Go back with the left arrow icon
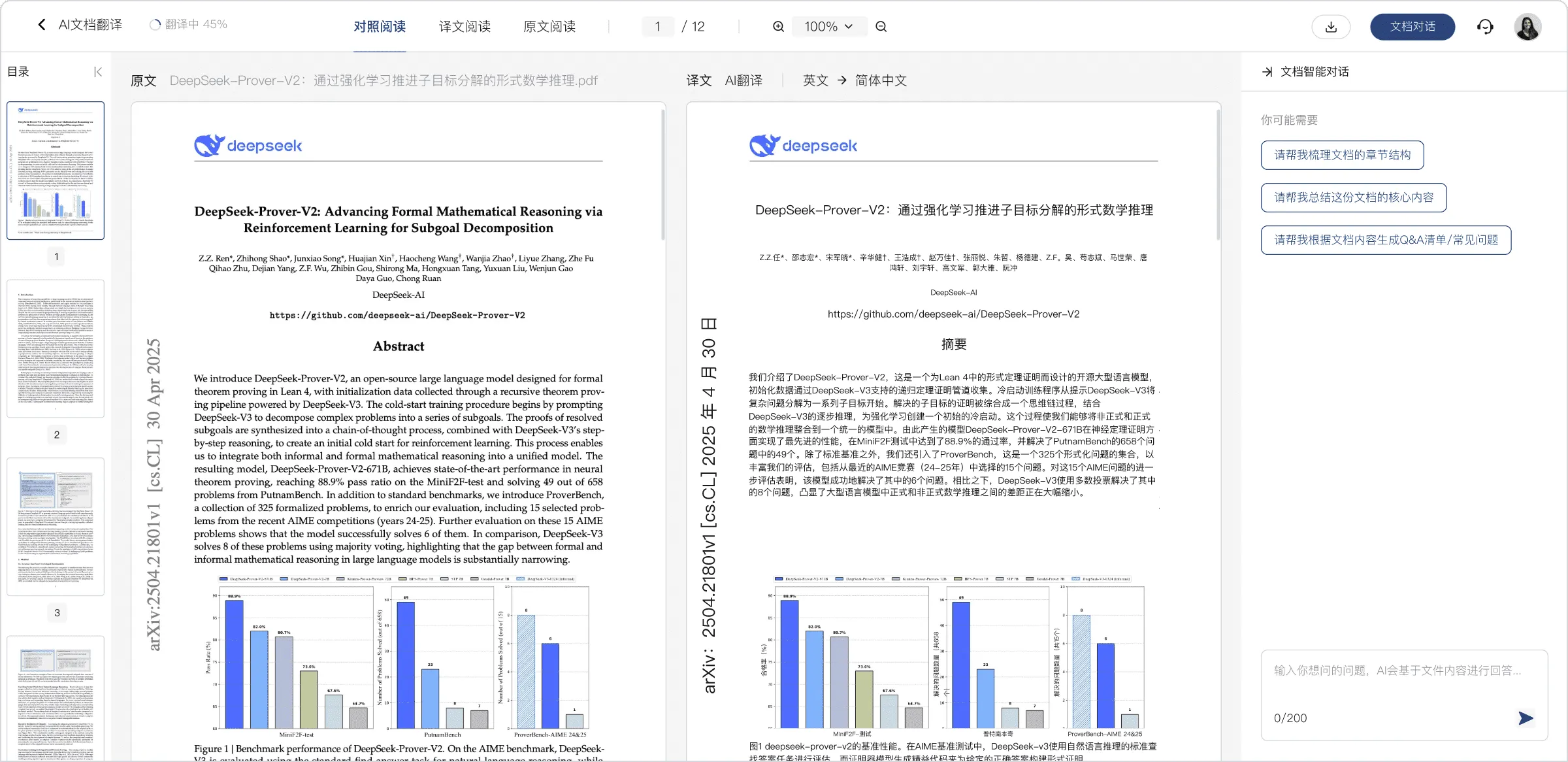1568x762 pixels. point(42,25)
